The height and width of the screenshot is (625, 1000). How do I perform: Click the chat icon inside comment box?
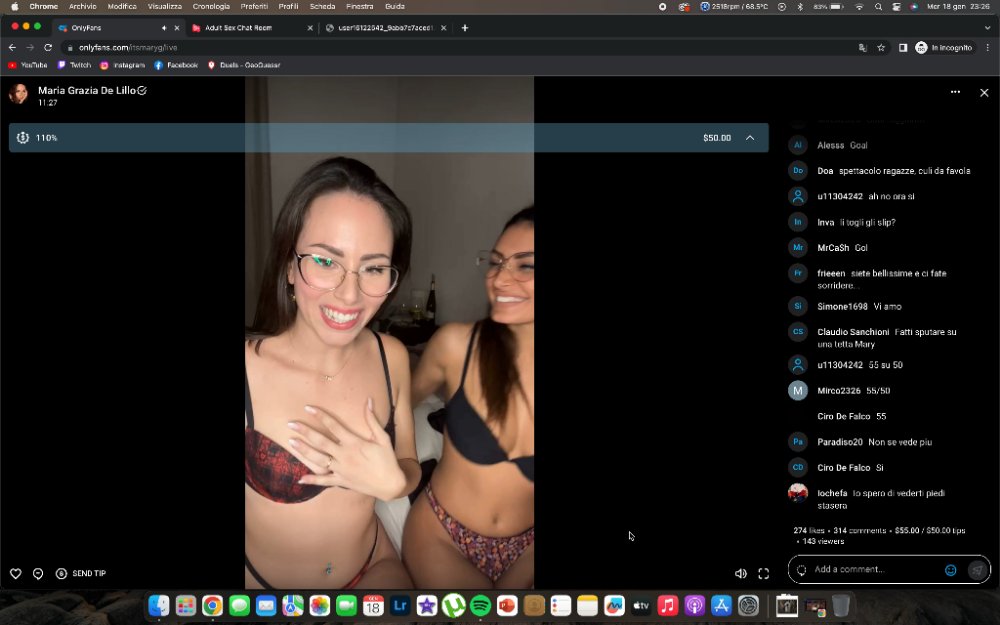coord(802,570)
